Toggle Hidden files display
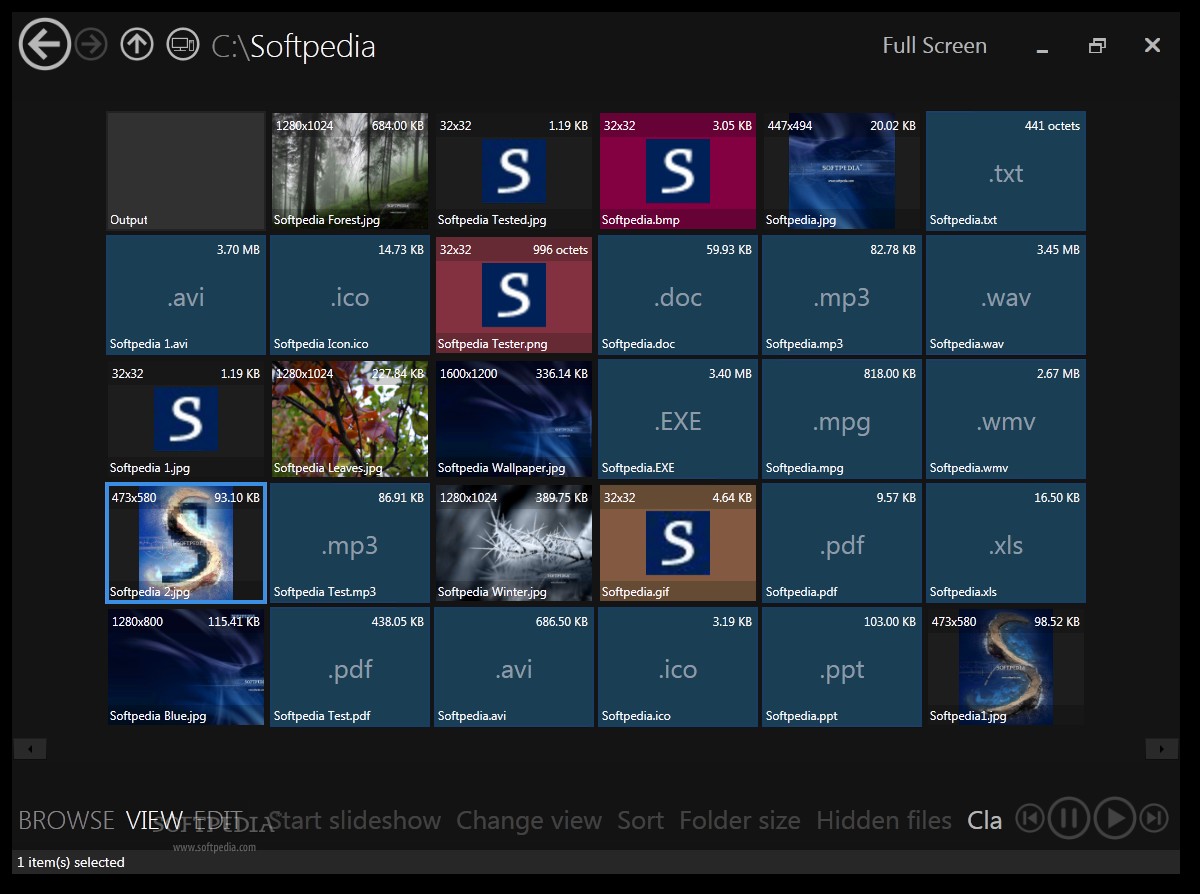 (883, 821)
